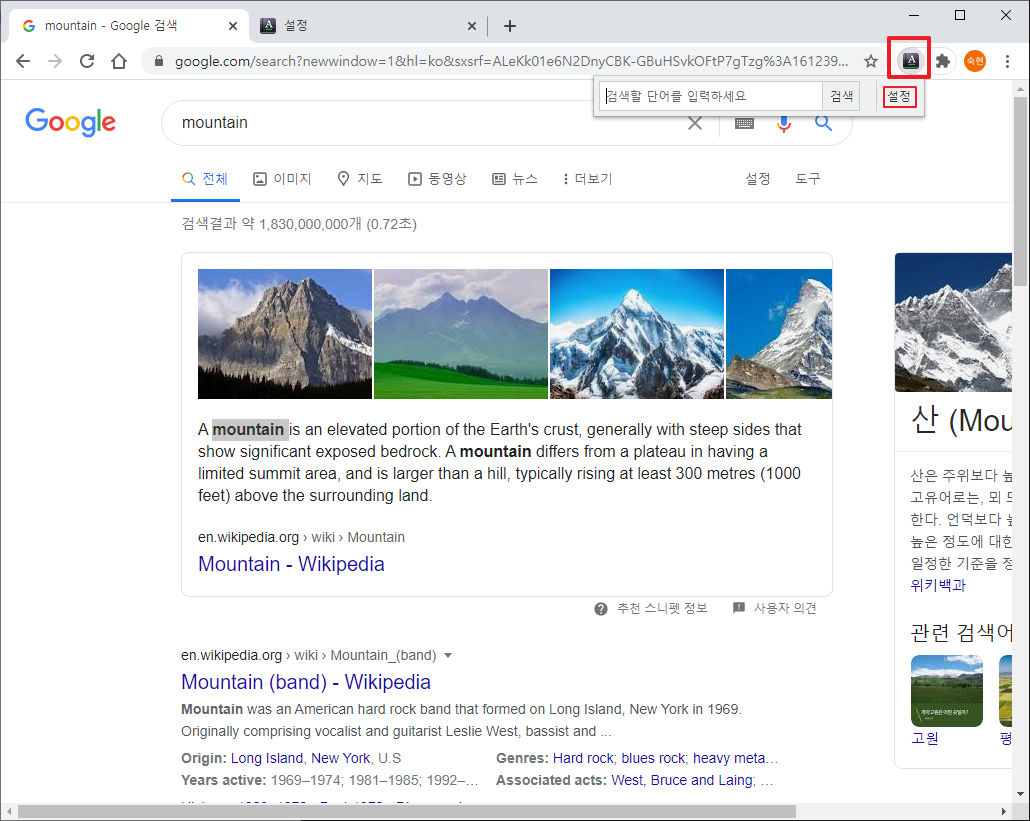Open the snowy blue-sky peak thumbnail
Viewport: 1030px width, 821px height.
point(637,334)
